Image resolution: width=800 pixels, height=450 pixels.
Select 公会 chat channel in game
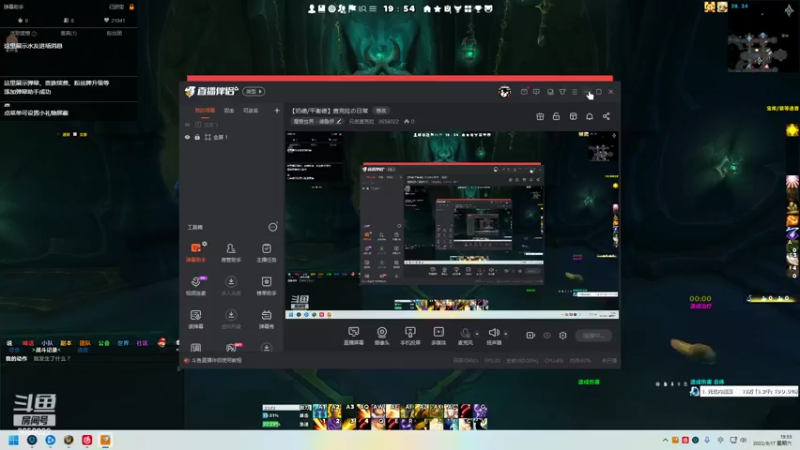coord(104,343)
